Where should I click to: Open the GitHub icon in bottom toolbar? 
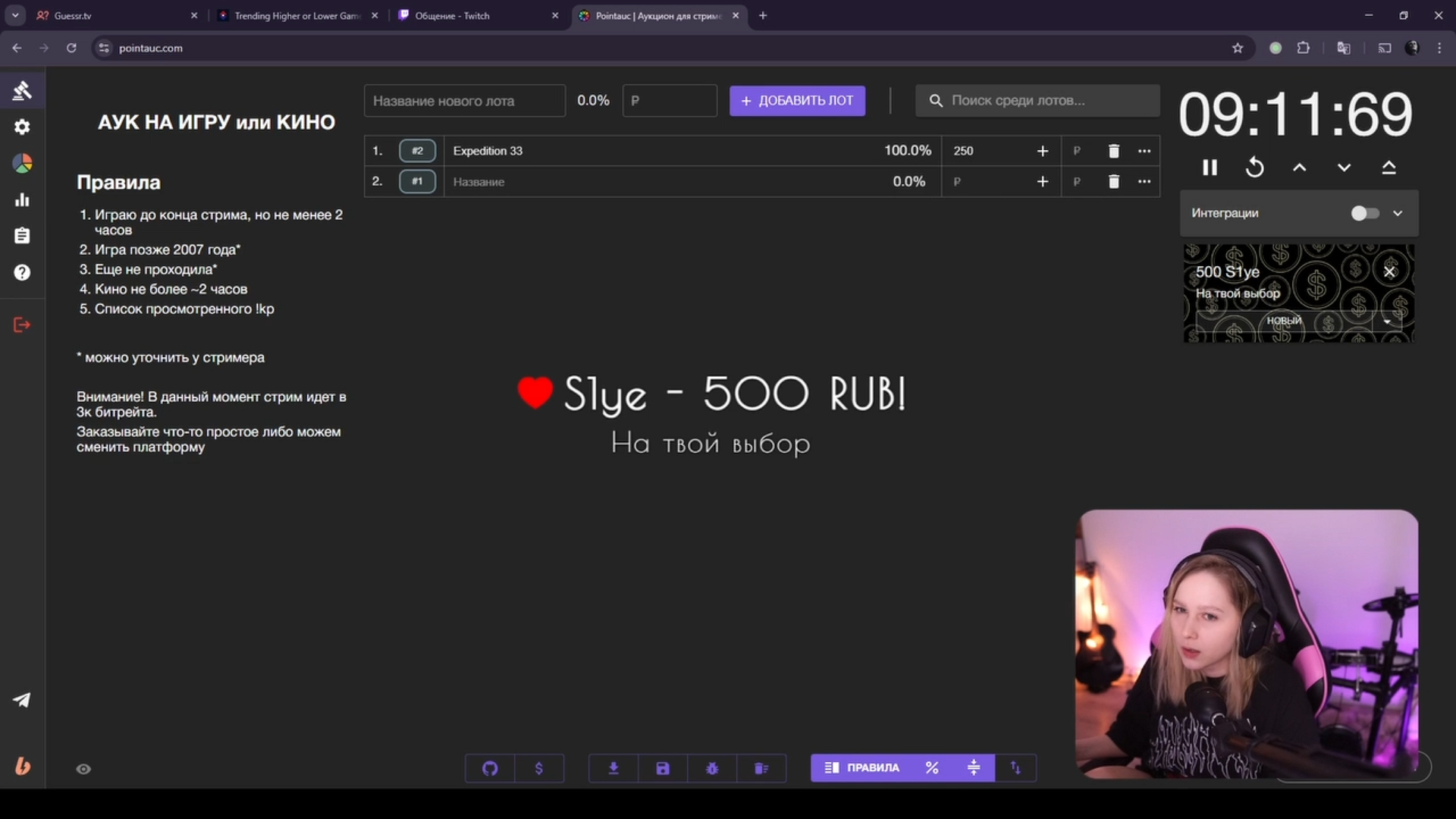(490, 768)
